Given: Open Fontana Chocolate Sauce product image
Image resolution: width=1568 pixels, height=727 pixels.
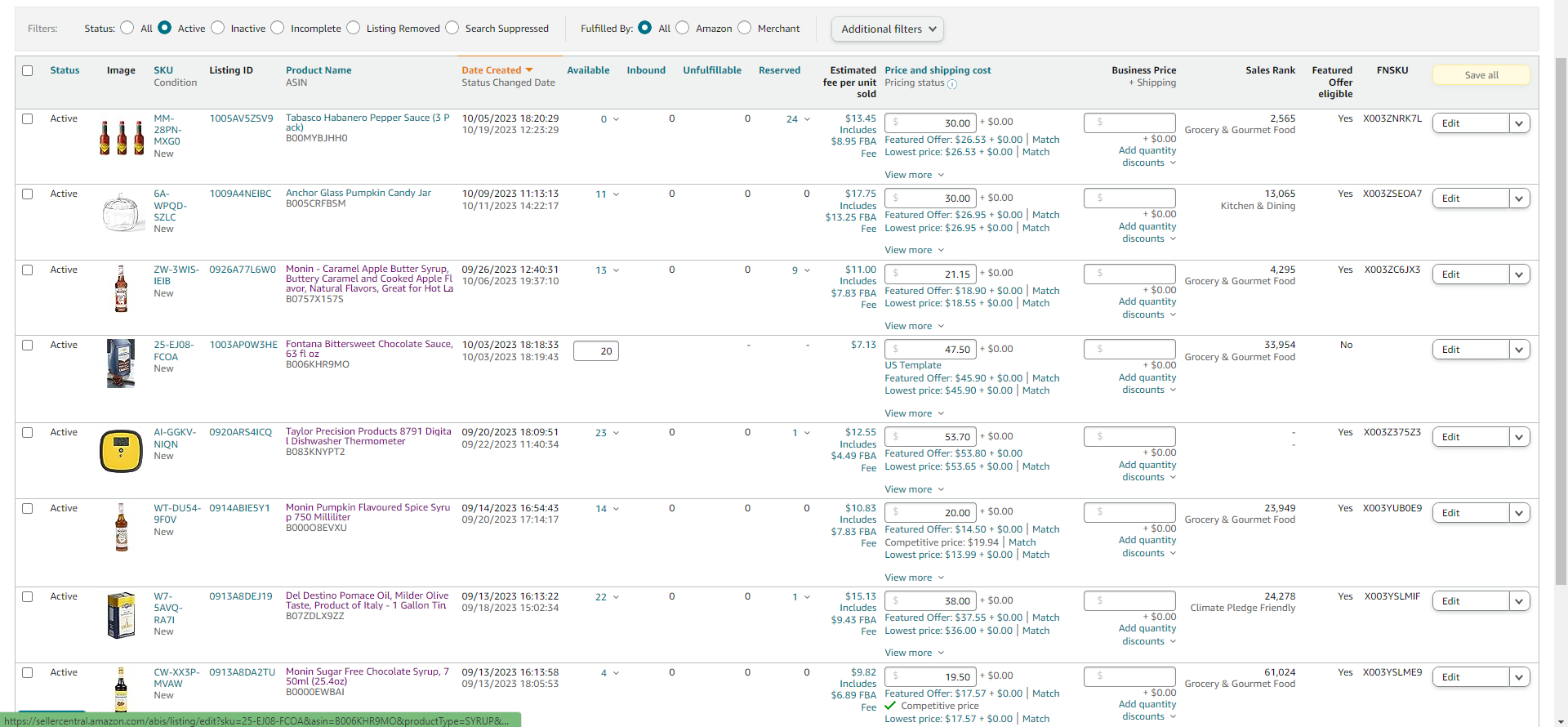Looking at the screenshot, I should pos(121,363).
